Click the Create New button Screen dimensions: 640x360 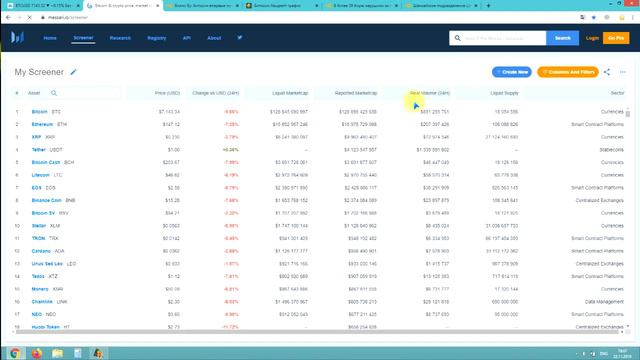coord(511,72)
